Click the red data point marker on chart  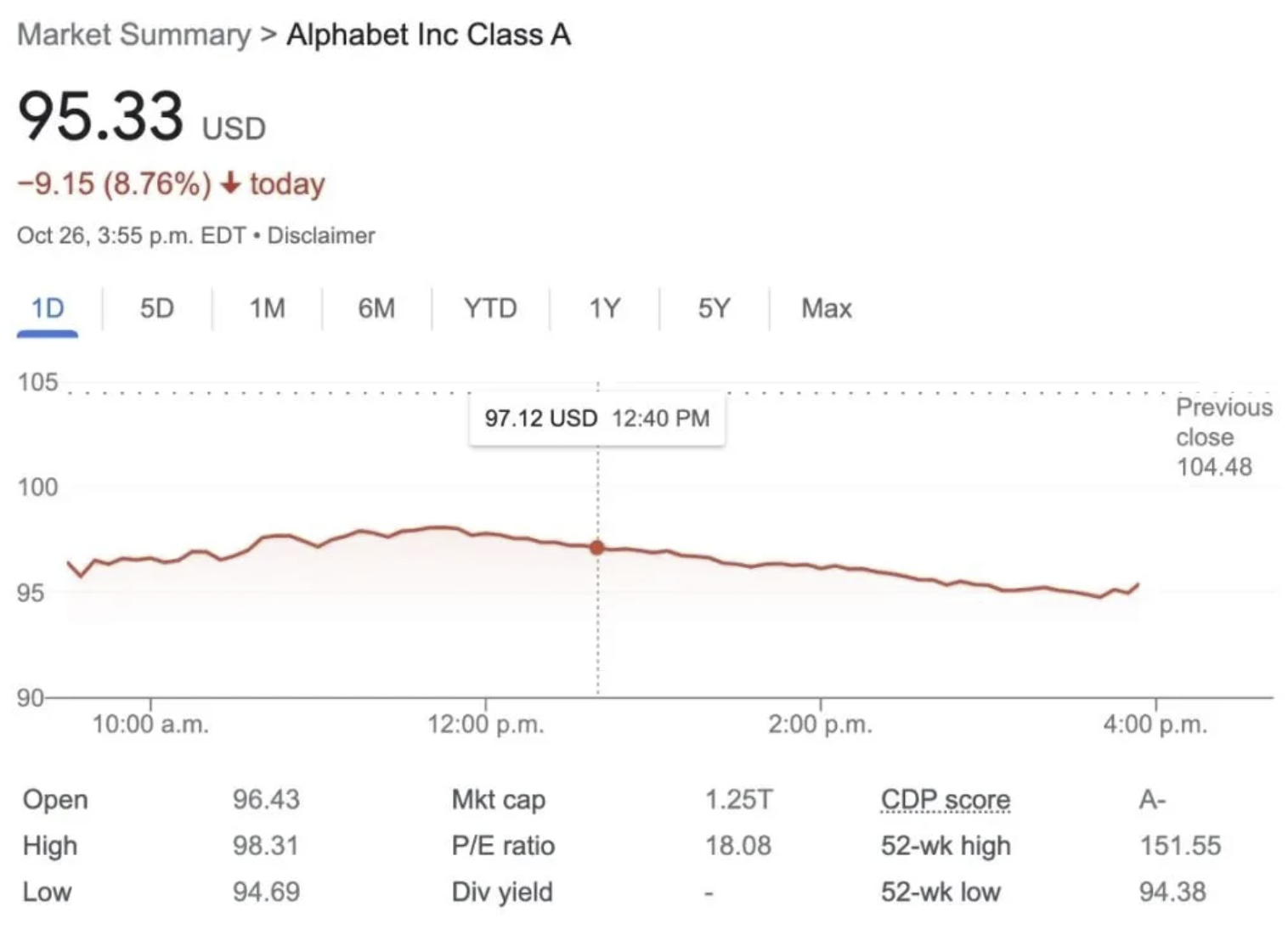(597, 548)
